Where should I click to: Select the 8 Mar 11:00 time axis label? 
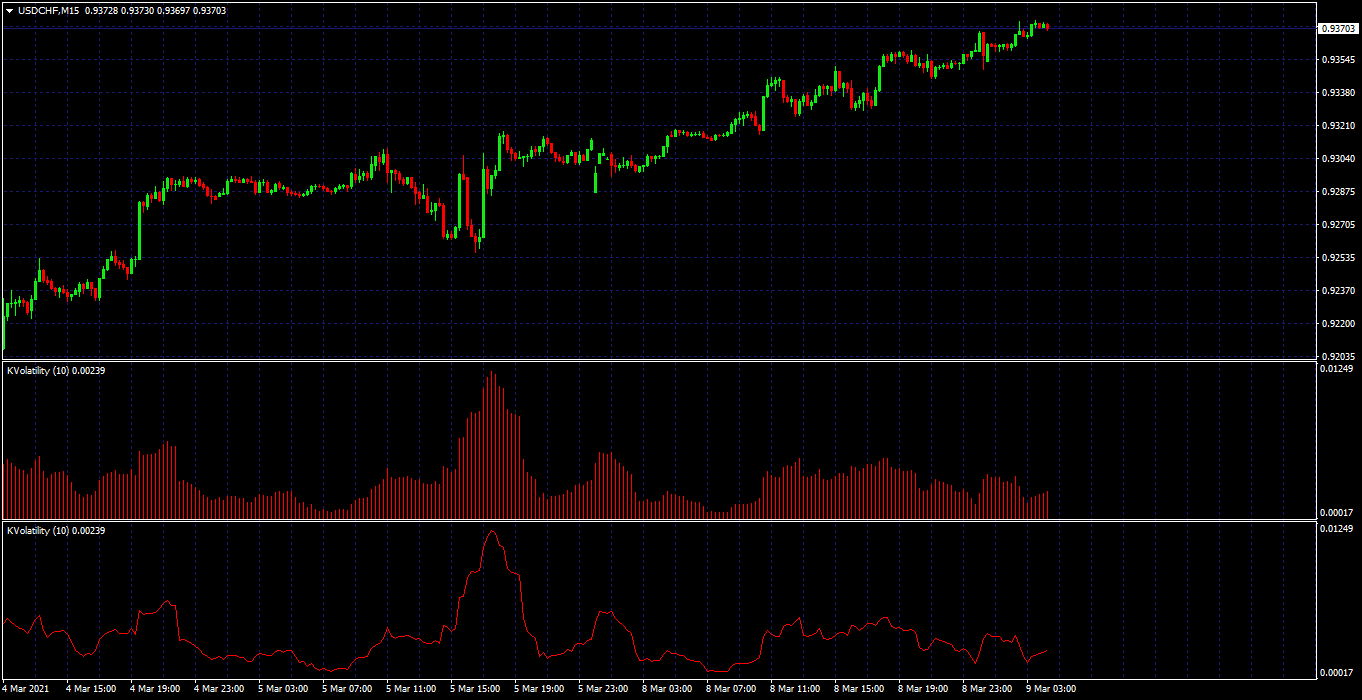795,689
